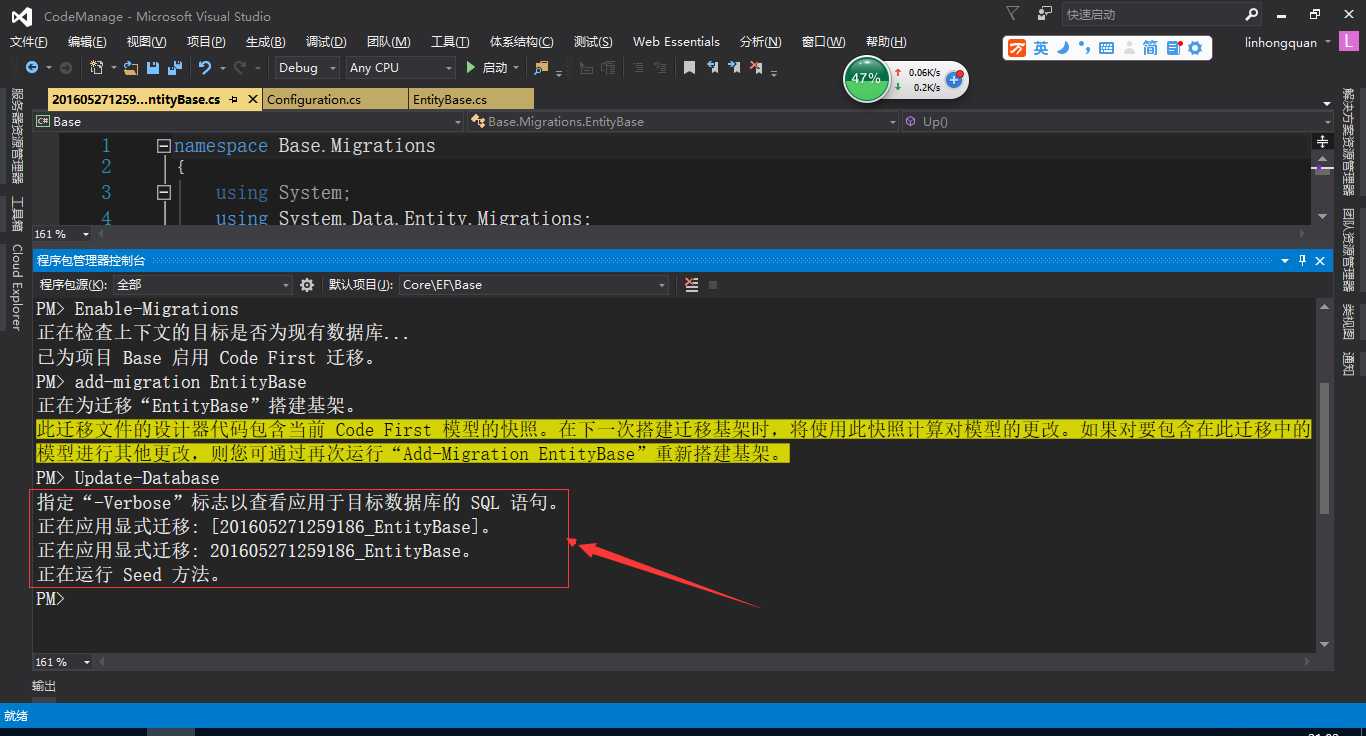Toggle a bookmark with the bookmark icon

[x=689, y=68]
